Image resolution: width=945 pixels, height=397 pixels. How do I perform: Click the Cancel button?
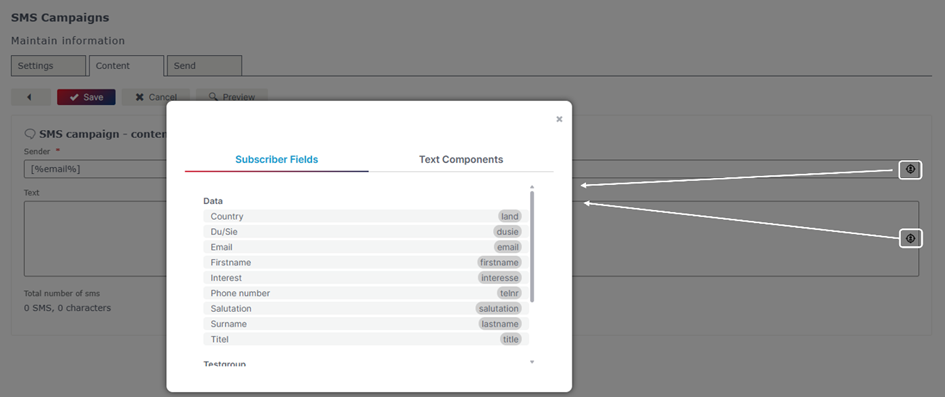tap(155, 97)
